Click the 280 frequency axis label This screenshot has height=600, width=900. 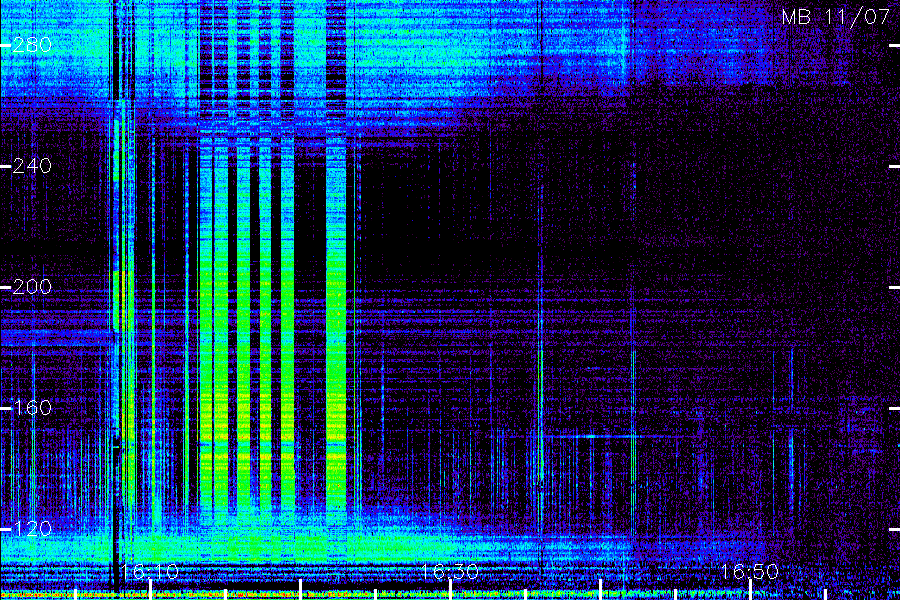(x=32, y=45)
